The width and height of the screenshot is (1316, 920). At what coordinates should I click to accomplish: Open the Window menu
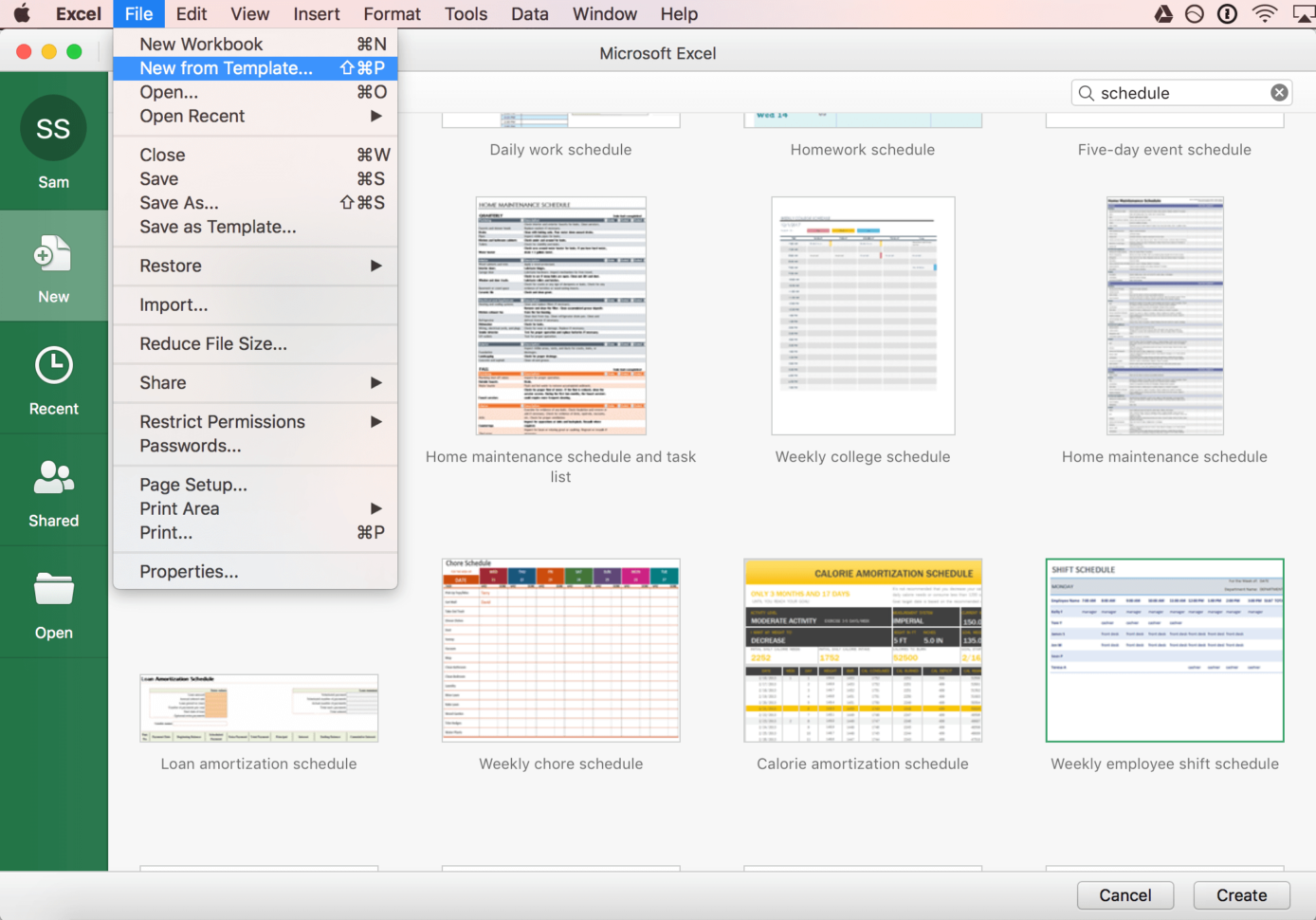604,13
